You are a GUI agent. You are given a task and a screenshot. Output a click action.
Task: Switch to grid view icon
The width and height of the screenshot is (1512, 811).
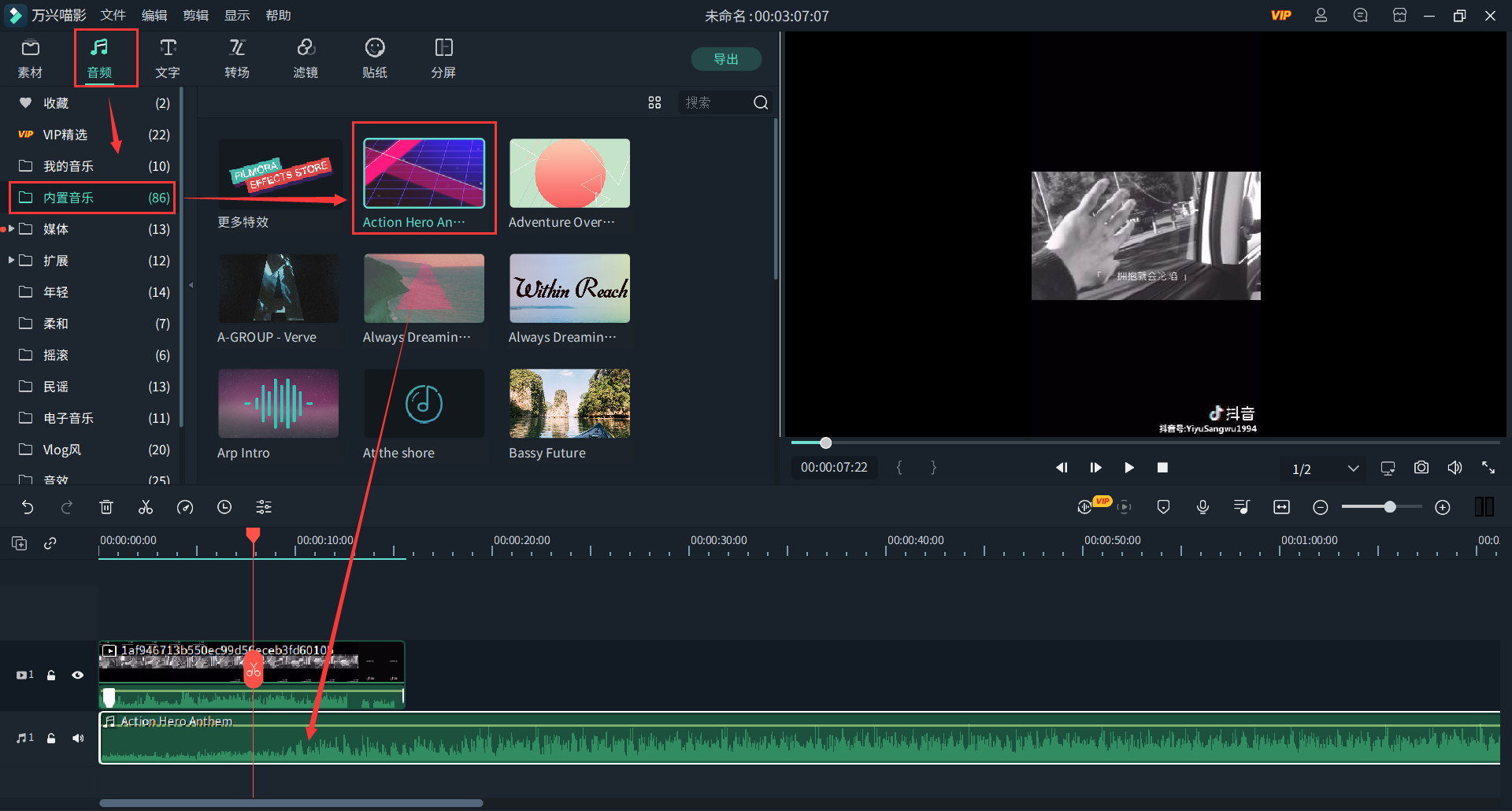click(654, 102)
